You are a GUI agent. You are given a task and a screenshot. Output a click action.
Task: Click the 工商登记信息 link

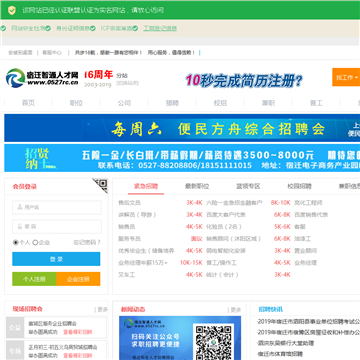[x=160, y=28]
